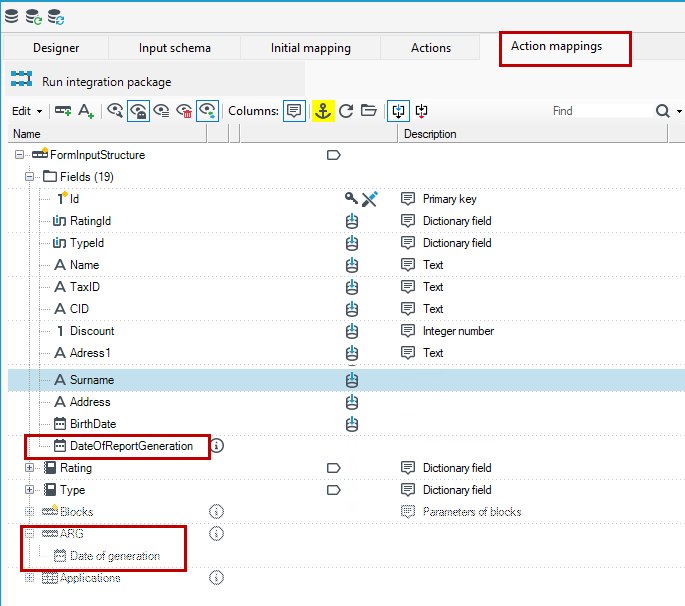The height and width of the screenshot is (606, 685).
Task: Click the eye with red trash icon
Action: [184, 111]
